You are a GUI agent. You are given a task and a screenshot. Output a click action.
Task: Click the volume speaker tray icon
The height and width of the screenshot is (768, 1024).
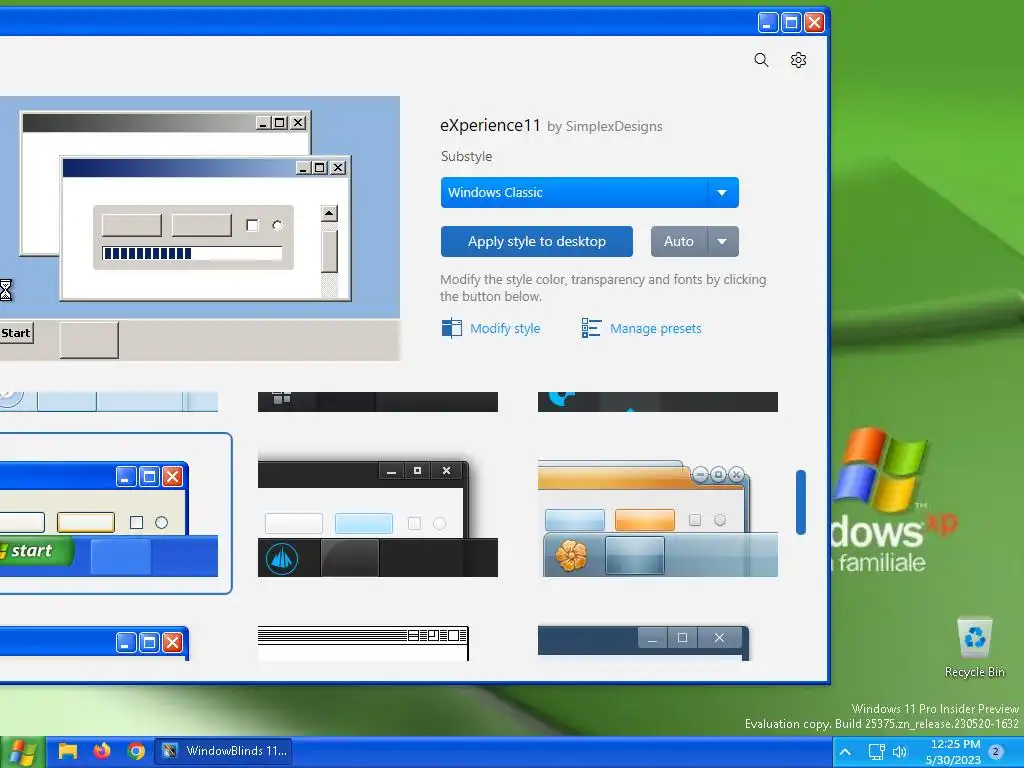pyautogui.click(x=900, y=752)
